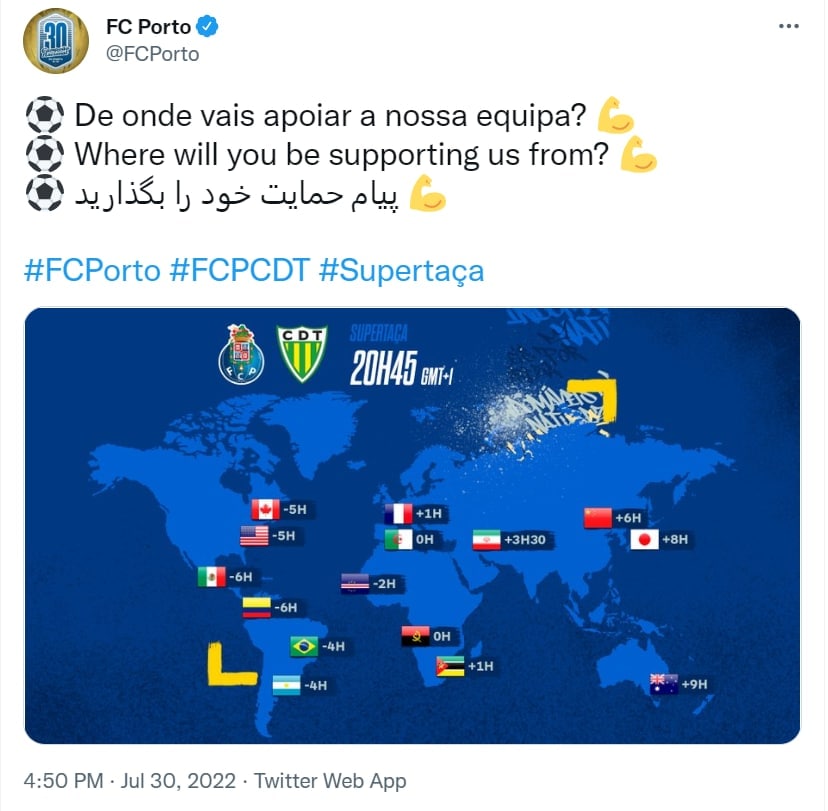Open the FC Porto display name link

(x=149, y=27)
